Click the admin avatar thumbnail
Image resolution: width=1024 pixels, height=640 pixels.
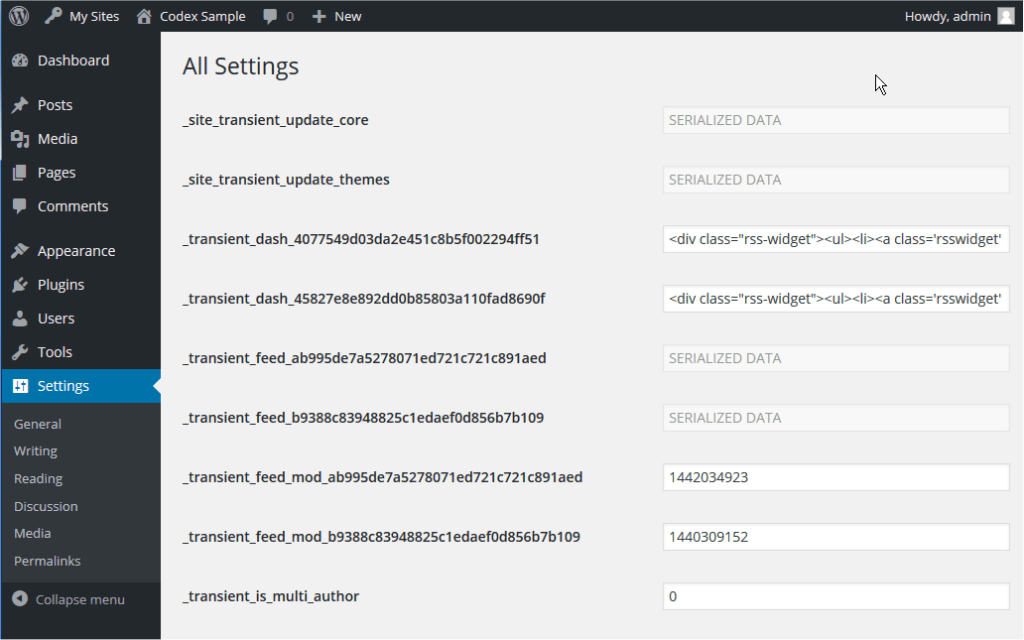pos(1006,16)
